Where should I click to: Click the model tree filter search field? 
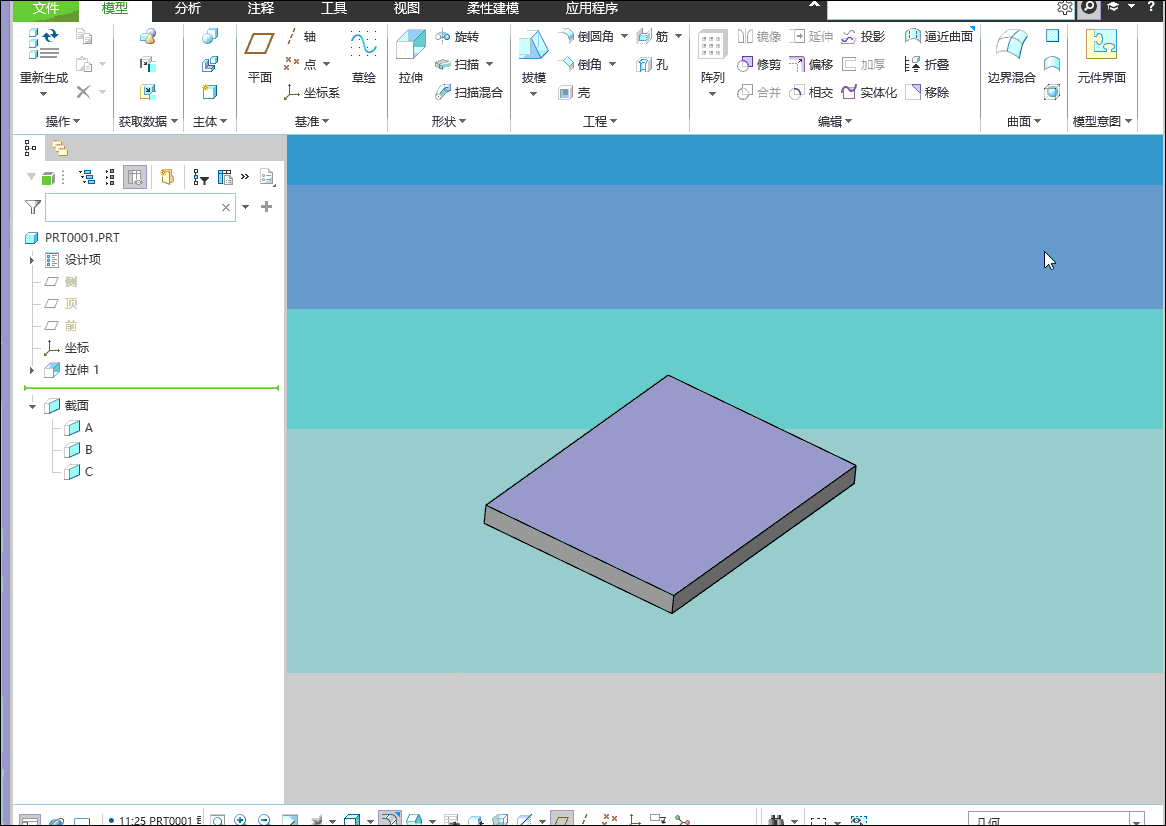[130, 208]
